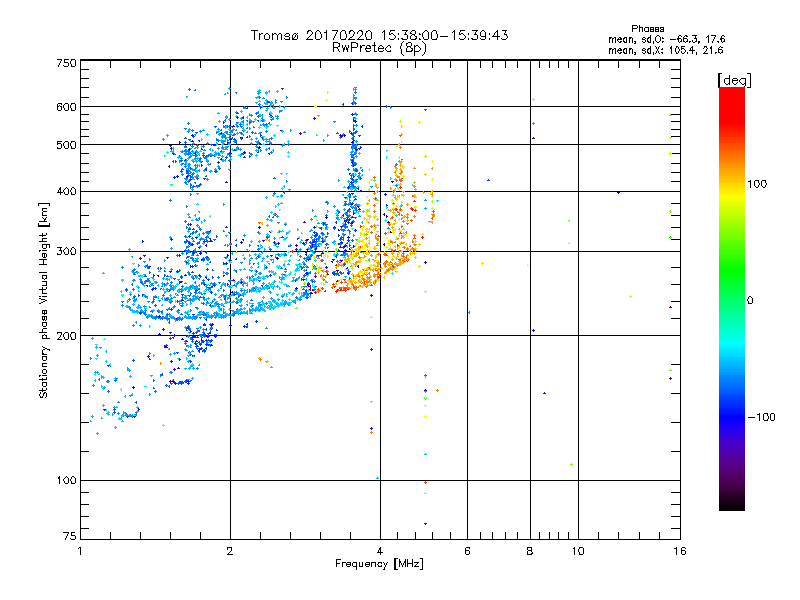Click the plot title "Tromsø 20170220 15:38:00-15:39:43"
The height and width of the screenshot is (600, 800).
(x=379, y=35)
